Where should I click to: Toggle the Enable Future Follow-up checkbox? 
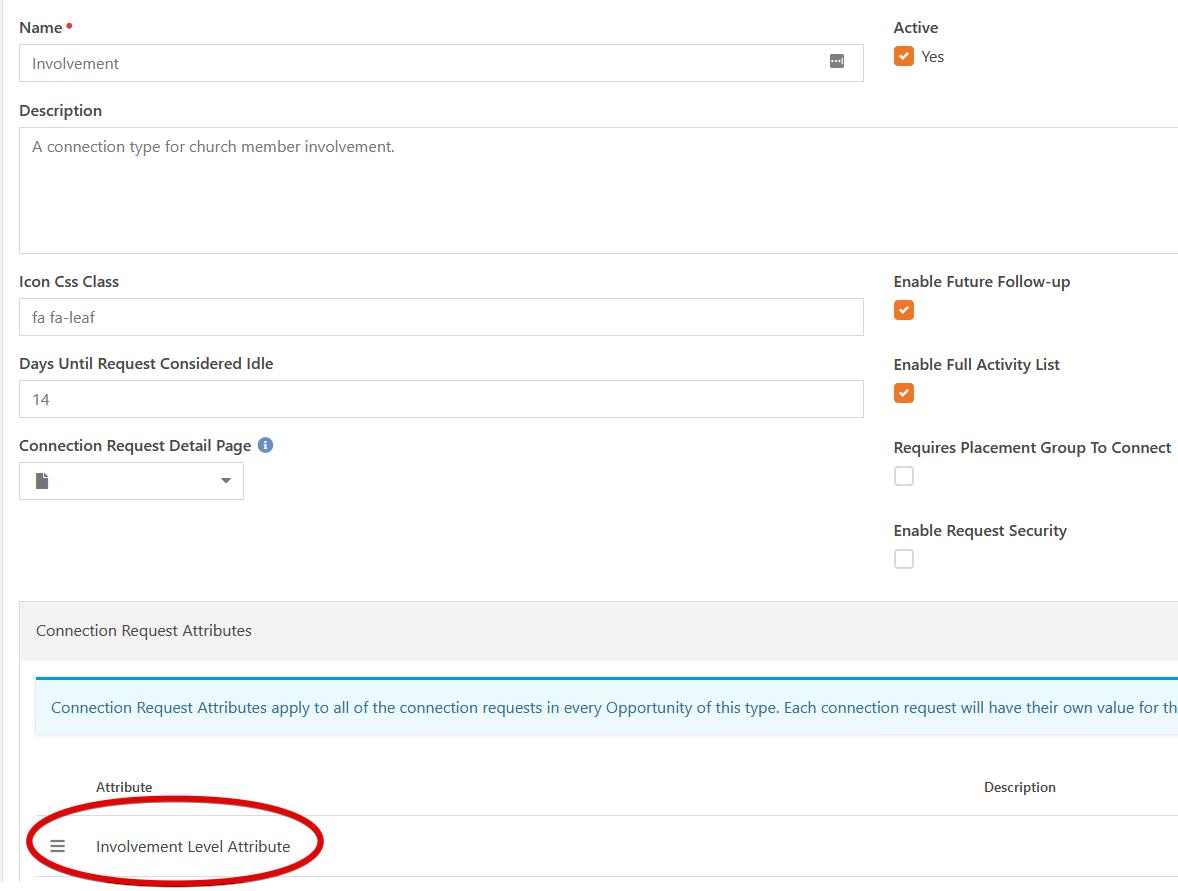[904, 310]
